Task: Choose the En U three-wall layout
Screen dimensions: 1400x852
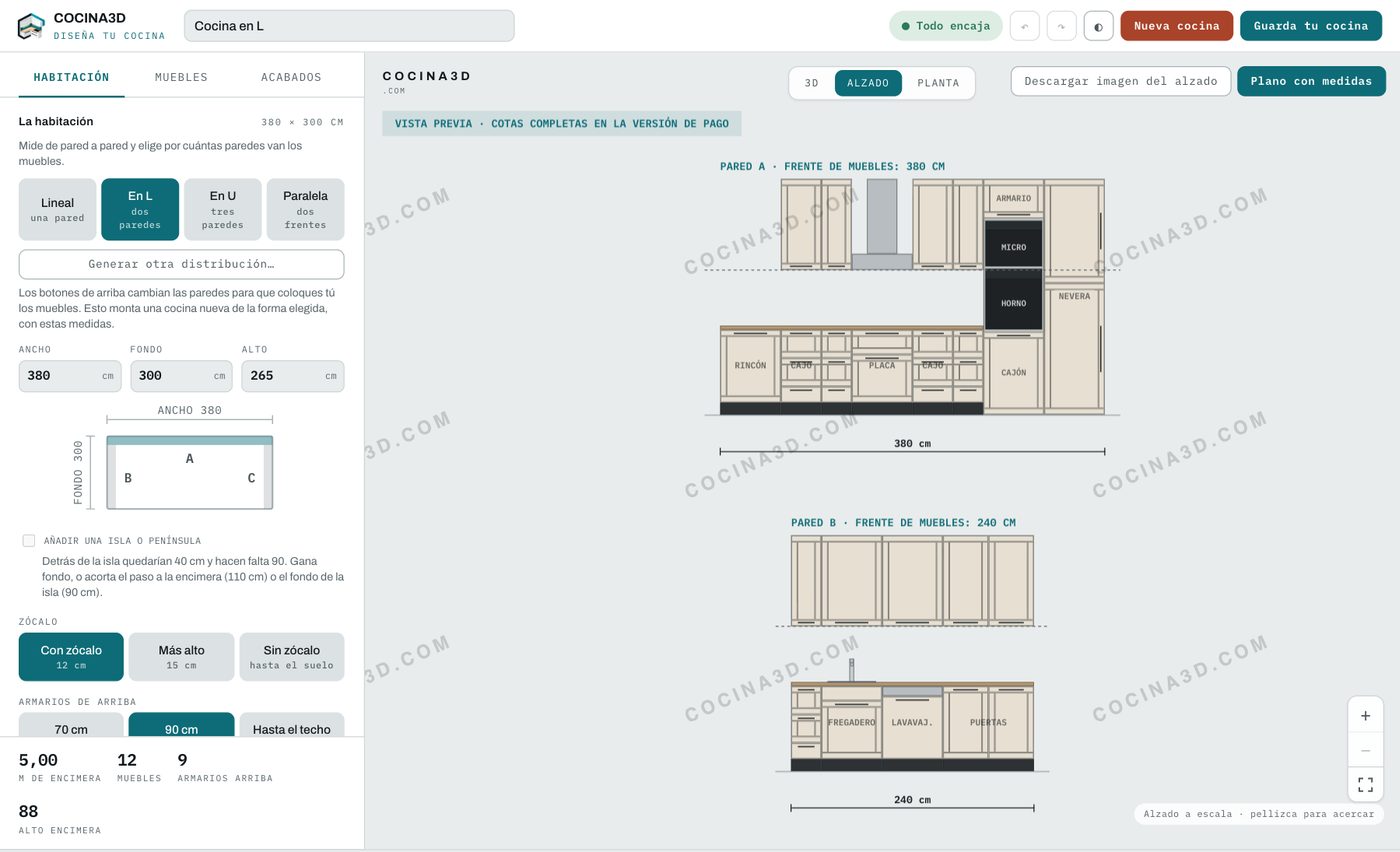Action: pyautogui.click(x=222, y=209)
